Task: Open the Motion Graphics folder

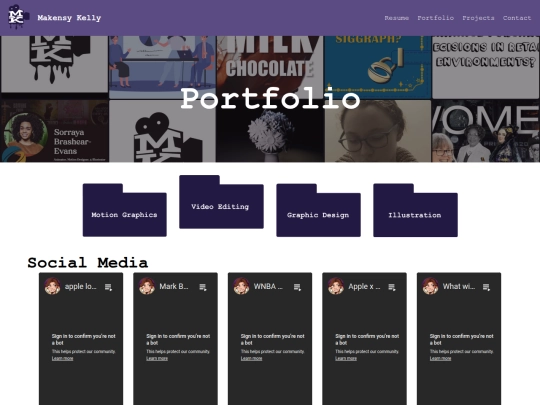Action: coord(125,210)
